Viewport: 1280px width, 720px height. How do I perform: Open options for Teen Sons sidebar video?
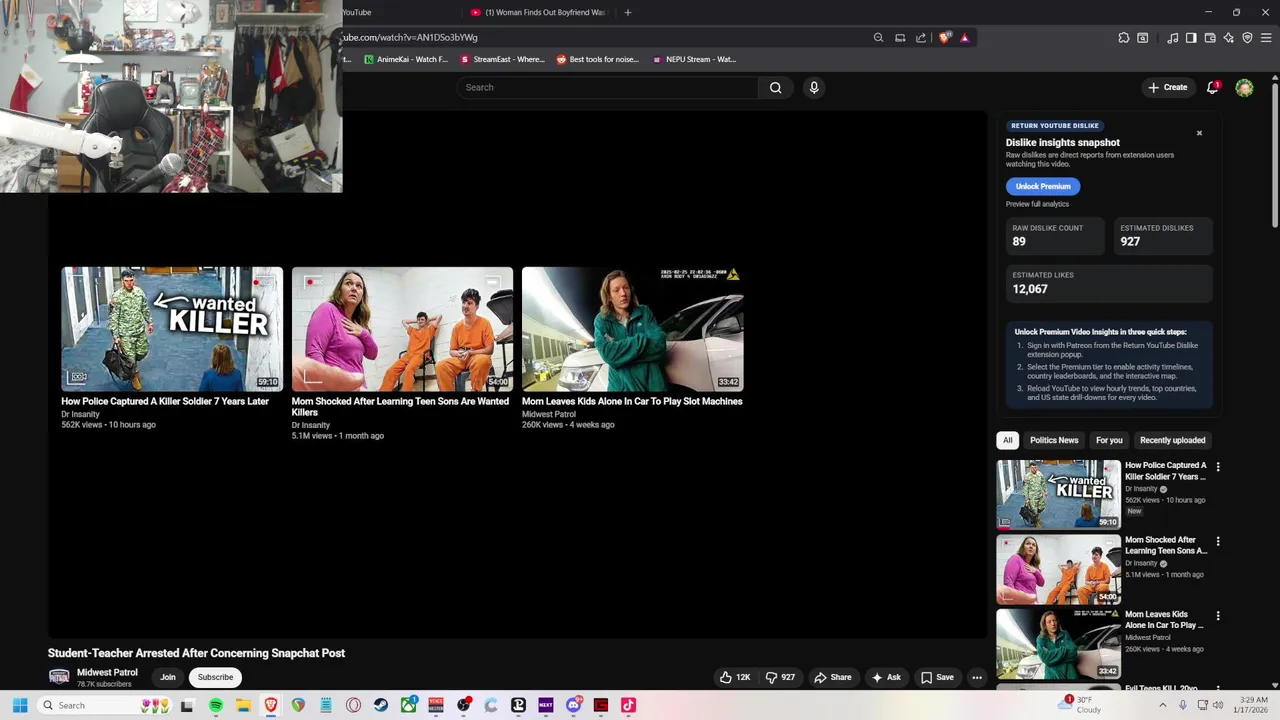click(1218, 541)
